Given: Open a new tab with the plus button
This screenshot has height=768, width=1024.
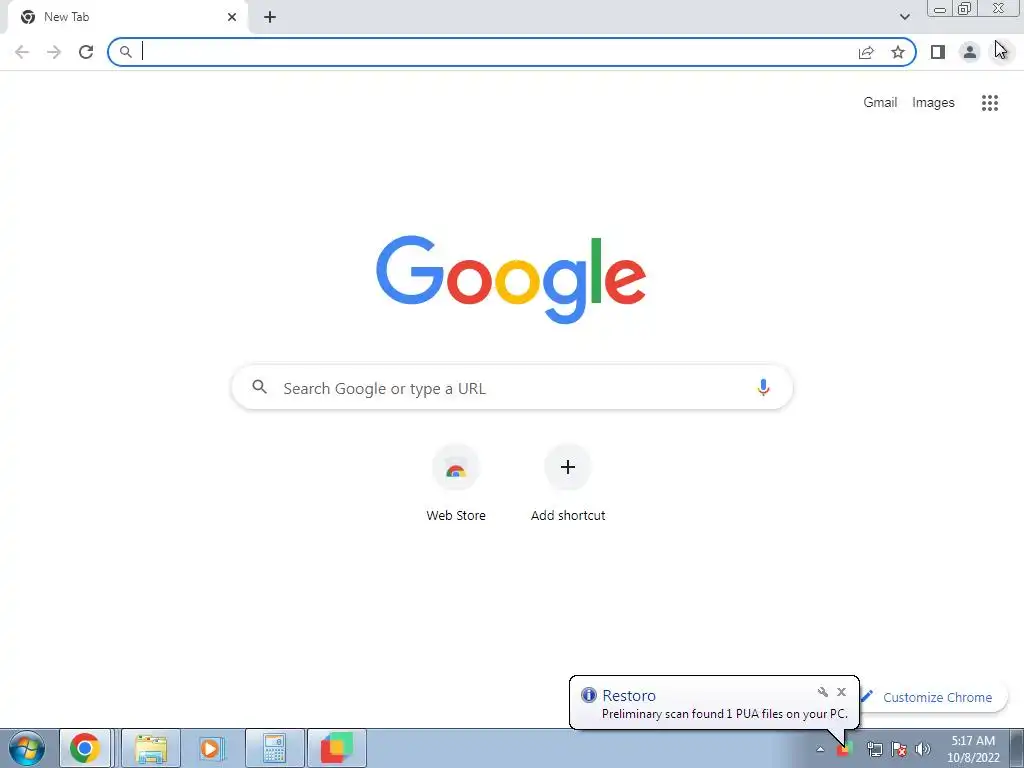Looking at the screenshot, I should point(270,17).
